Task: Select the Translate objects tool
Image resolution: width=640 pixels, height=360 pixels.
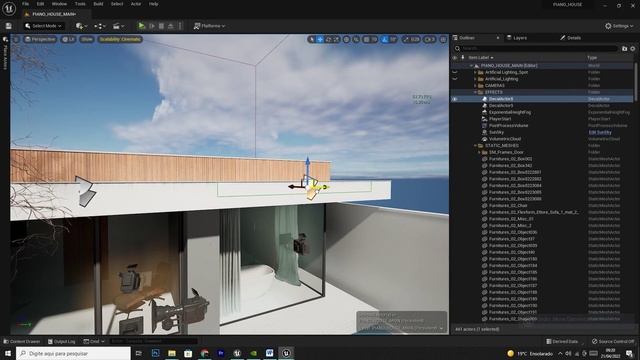Action: (x=320, y=40)
